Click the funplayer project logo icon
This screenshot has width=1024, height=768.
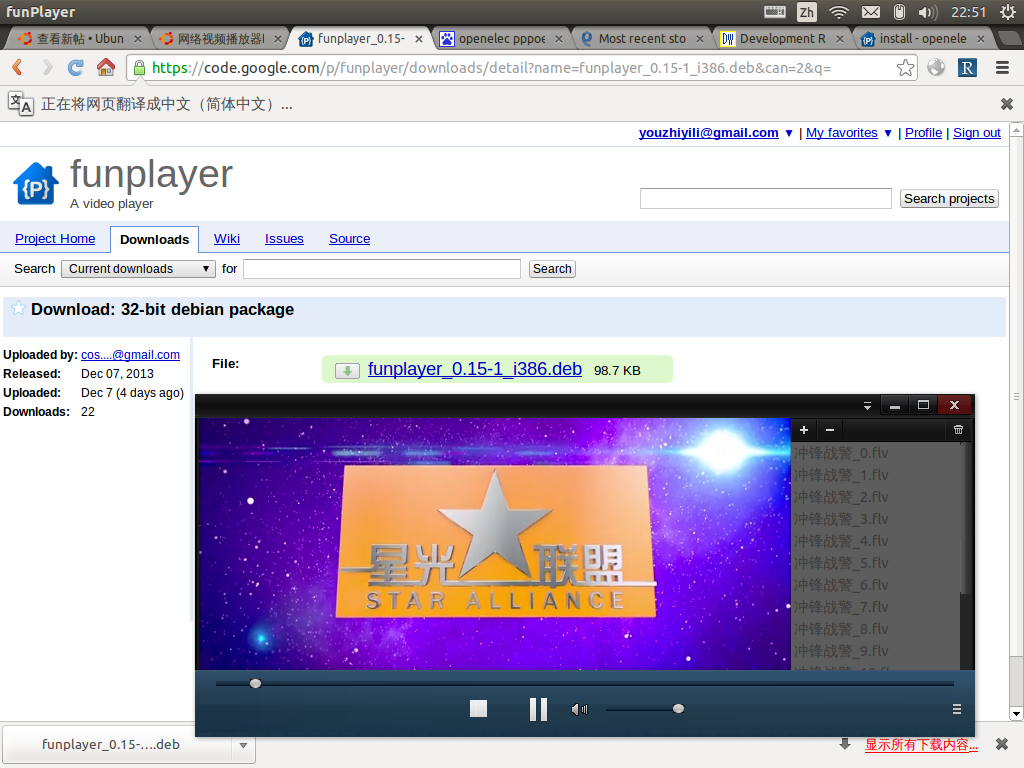pyautogui.click(x=36, y=184)
